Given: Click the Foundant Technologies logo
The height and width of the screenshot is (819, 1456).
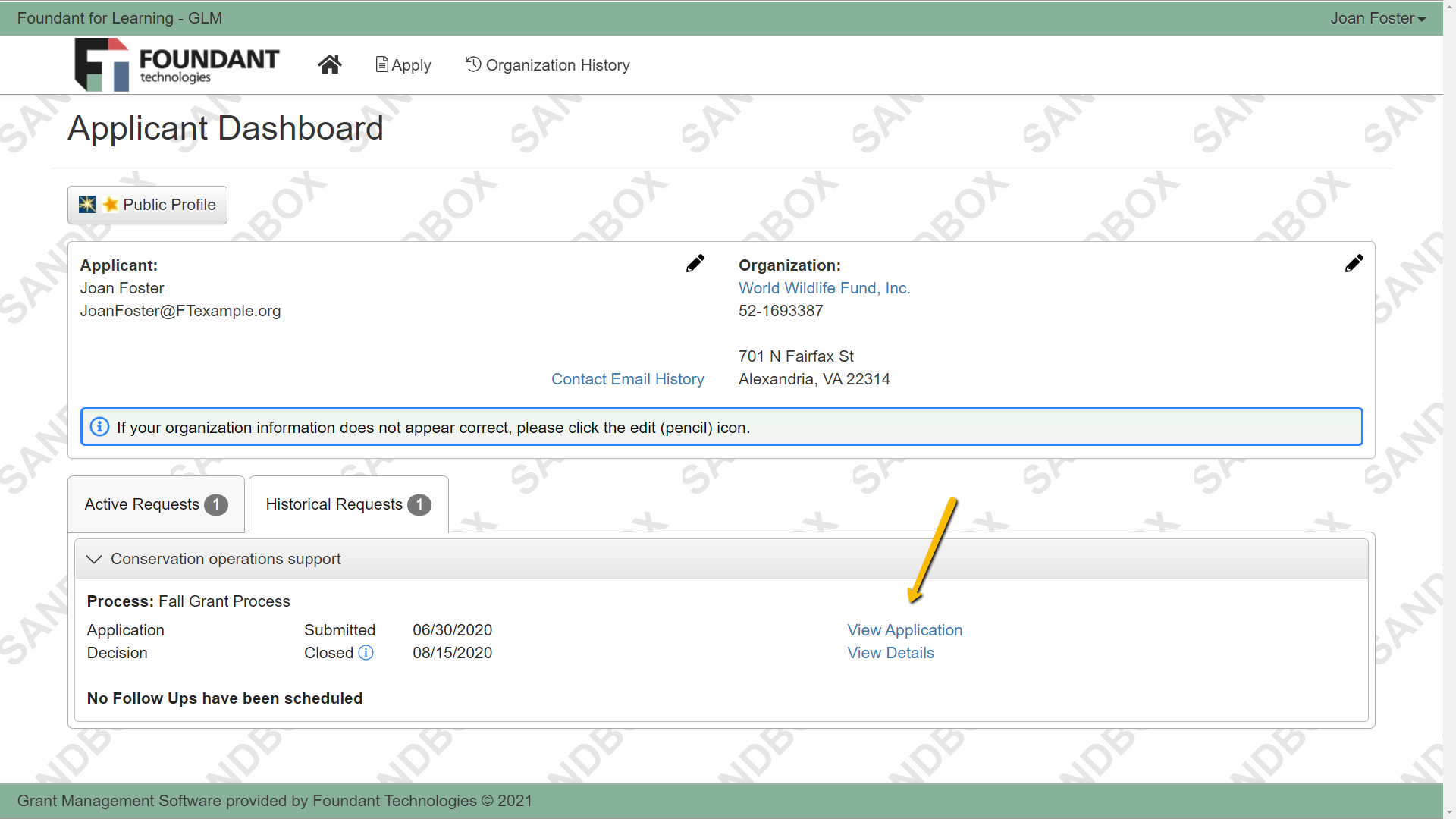Looking at the screenshot, I should click(177, 64).
